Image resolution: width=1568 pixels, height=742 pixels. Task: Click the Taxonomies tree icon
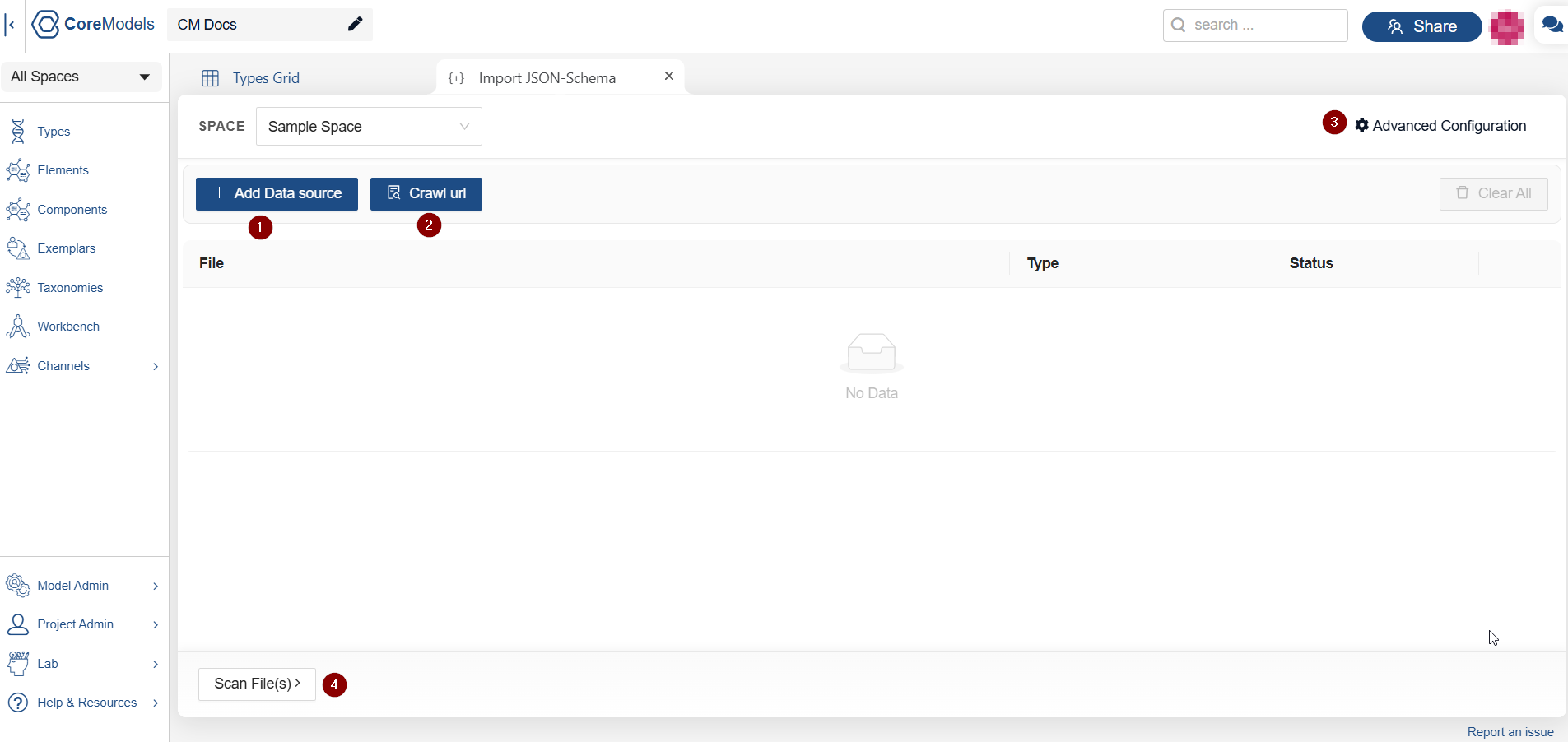pyautogui.click(x=17, y=288)
